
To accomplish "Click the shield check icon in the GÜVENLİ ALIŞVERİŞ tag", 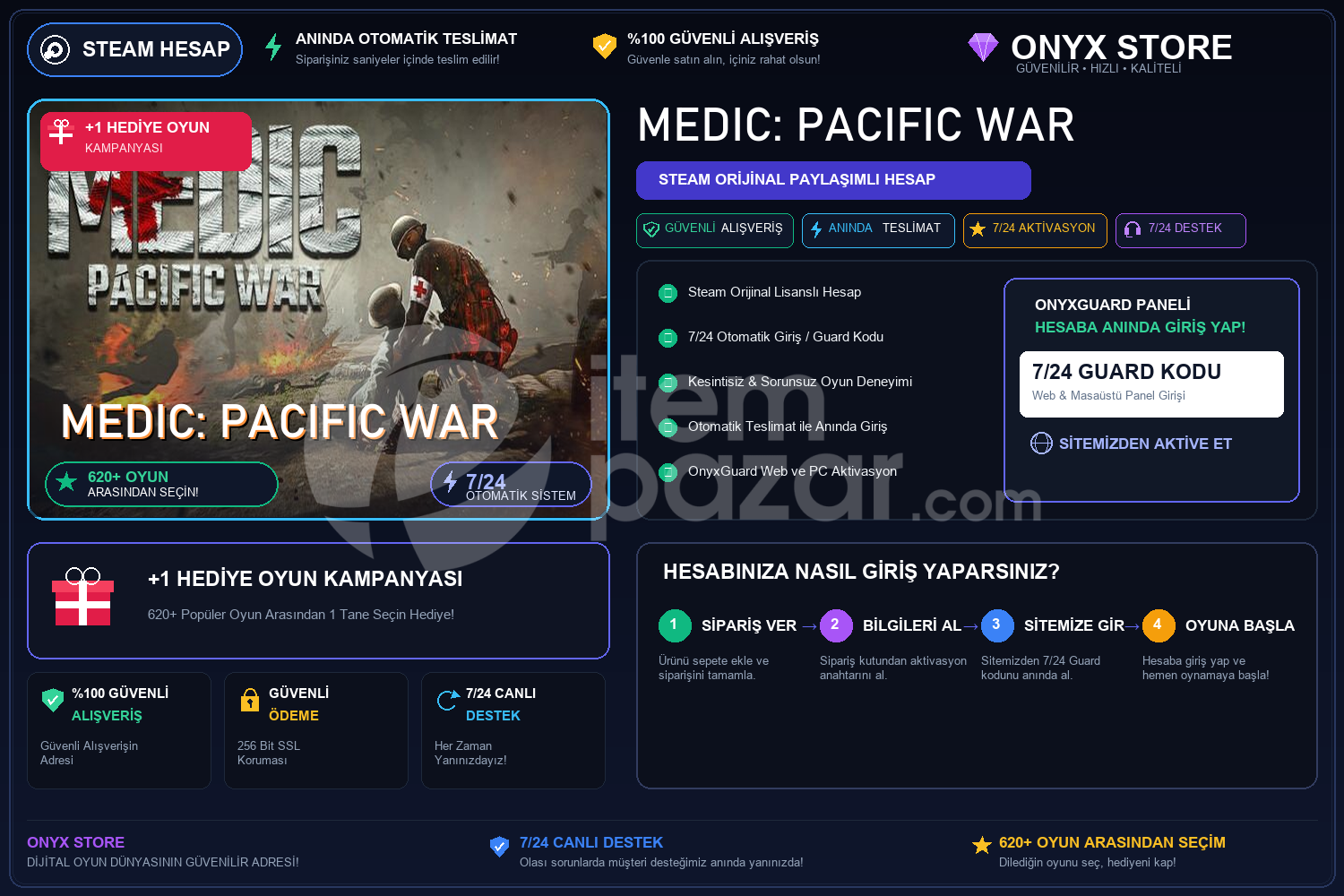I will pyautogui.click(x=651, y=229).
